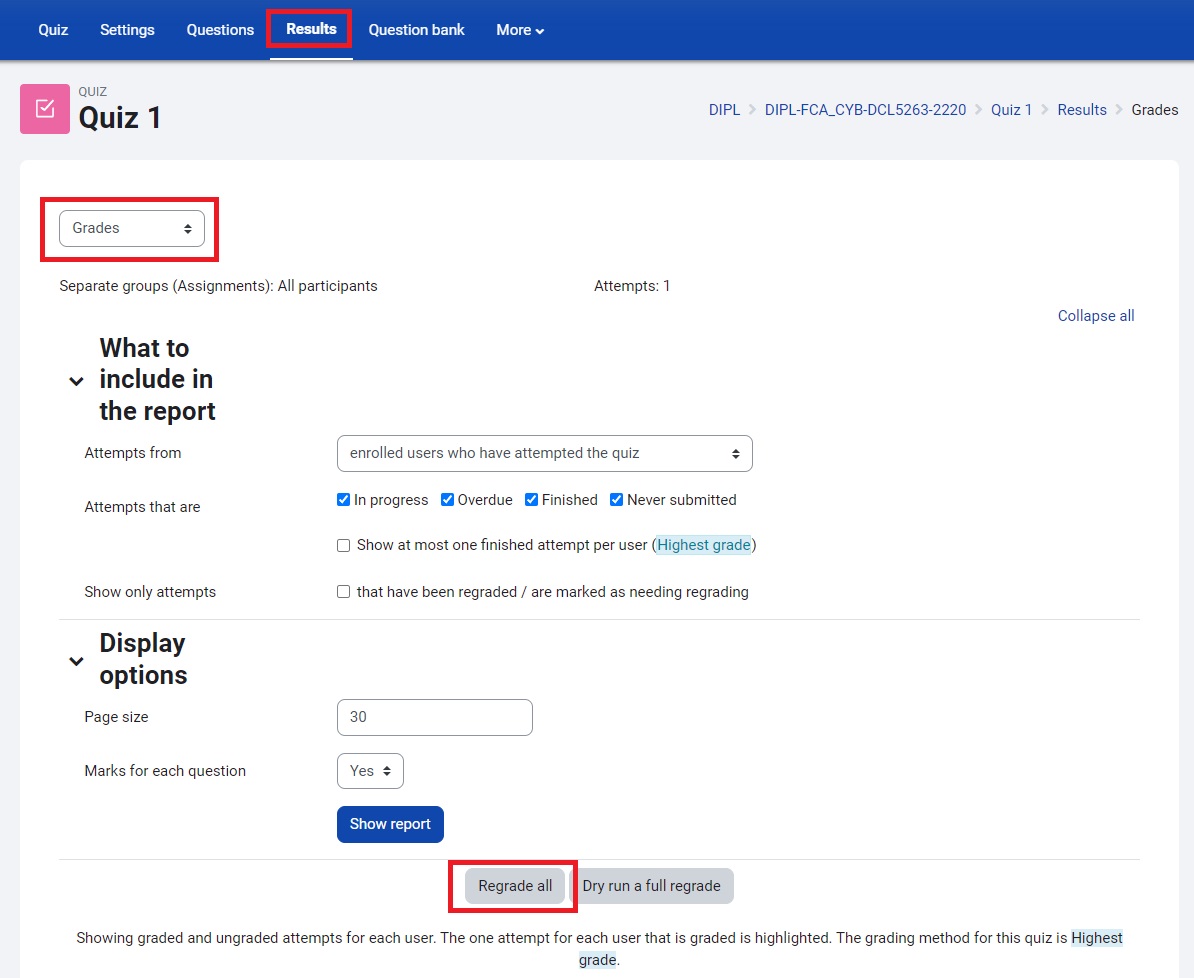This screenshot has width=1194, height=978.
Task: Open the Question bank tab
Action: (x=416, y=30)
